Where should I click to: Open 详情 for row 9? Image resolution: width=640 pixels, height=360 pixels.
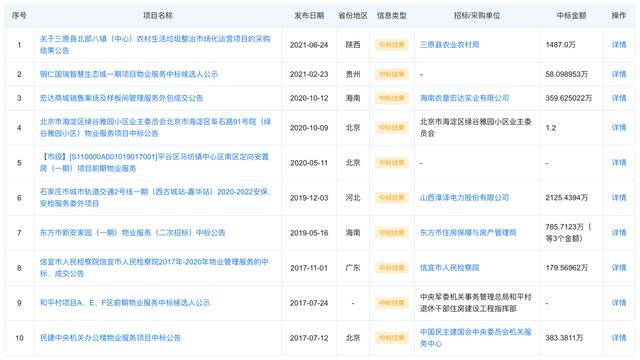[x=619, y=302]
